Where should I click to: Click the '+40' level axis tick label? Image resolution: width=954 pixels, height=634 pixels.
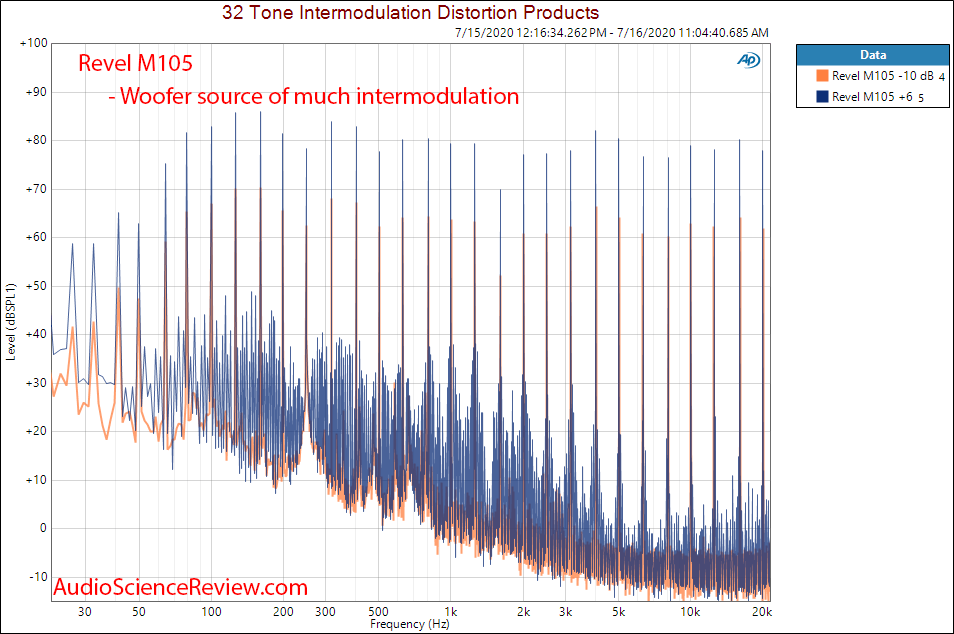point(36,334)
